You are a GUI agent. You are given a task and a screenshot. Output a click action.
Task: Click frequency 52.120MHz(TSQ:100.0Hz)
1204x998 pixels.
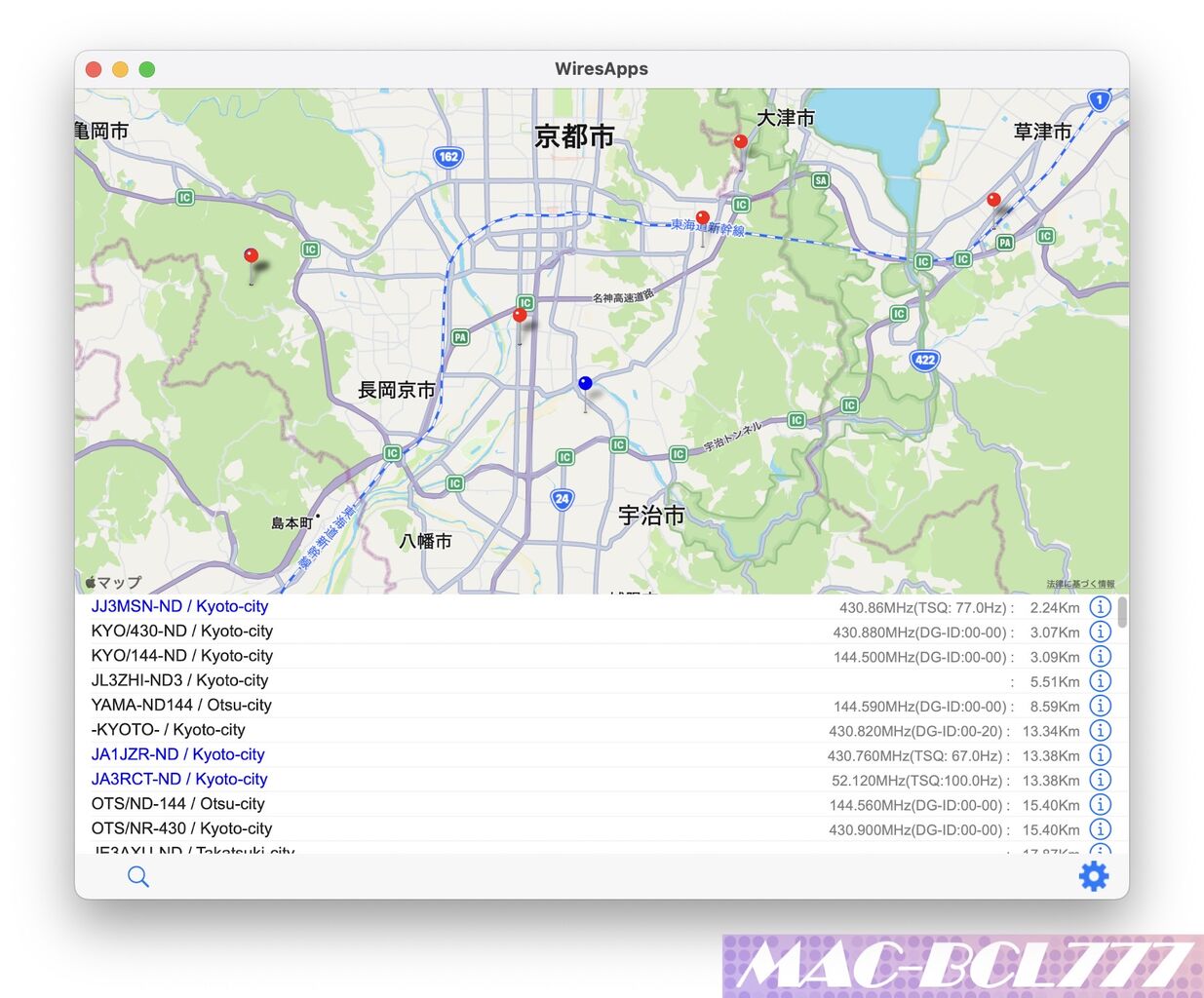tap(916, 781)
